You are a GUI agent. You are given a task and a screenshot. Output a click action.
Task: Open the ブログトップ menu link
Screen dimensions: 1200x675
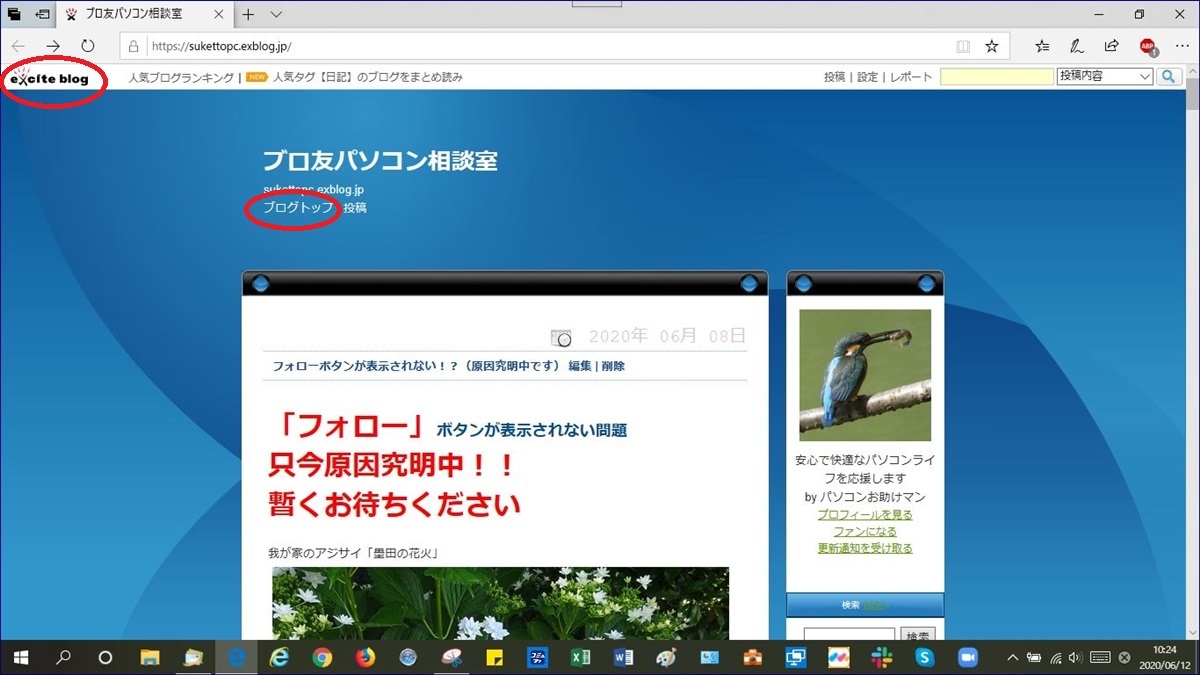pos(298,208)
